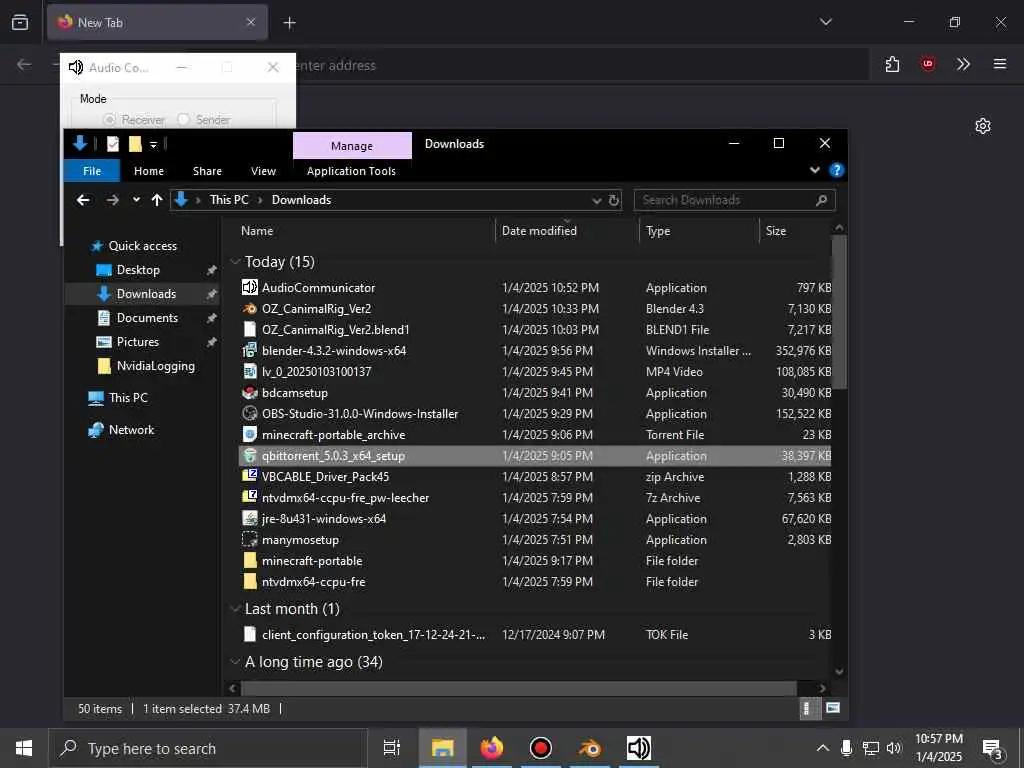
Task: Select Network in the navigation pane
Action: (x=131, y=430)
